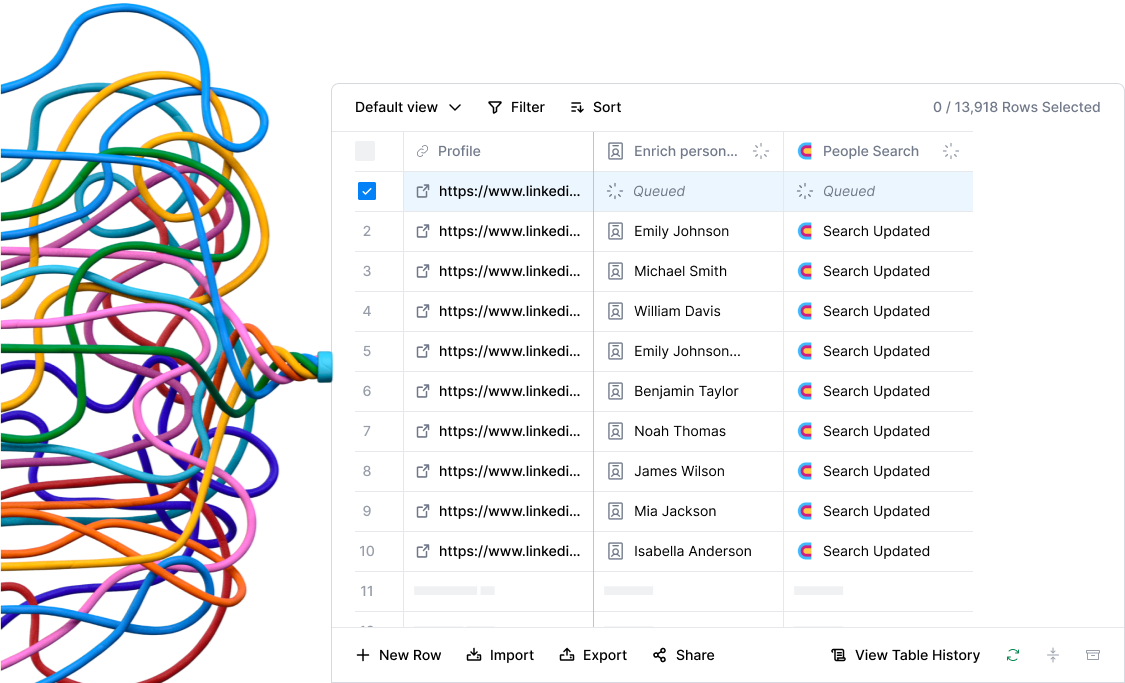
Task: Click the View Table History icon
Action: [x=838, y=655]
